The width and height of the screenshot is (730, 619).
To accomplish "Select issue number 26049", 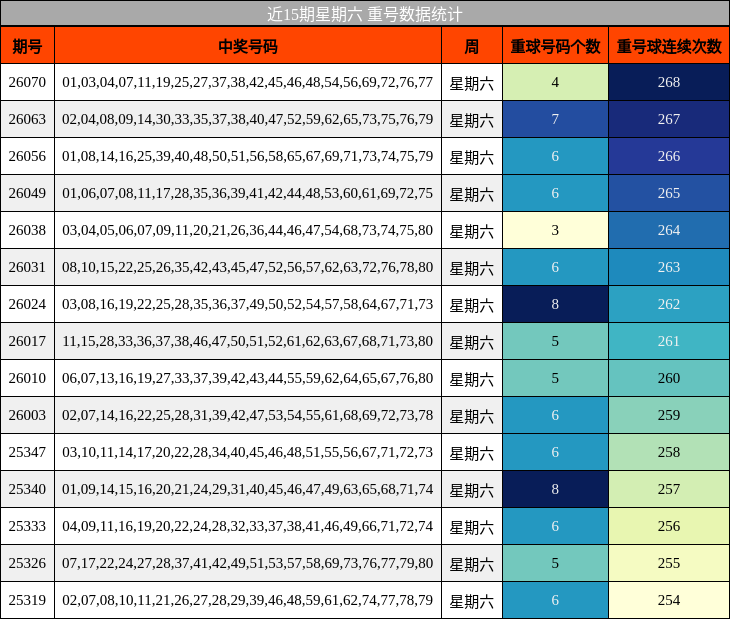I will pyautogui.click(x=27, y=193).
